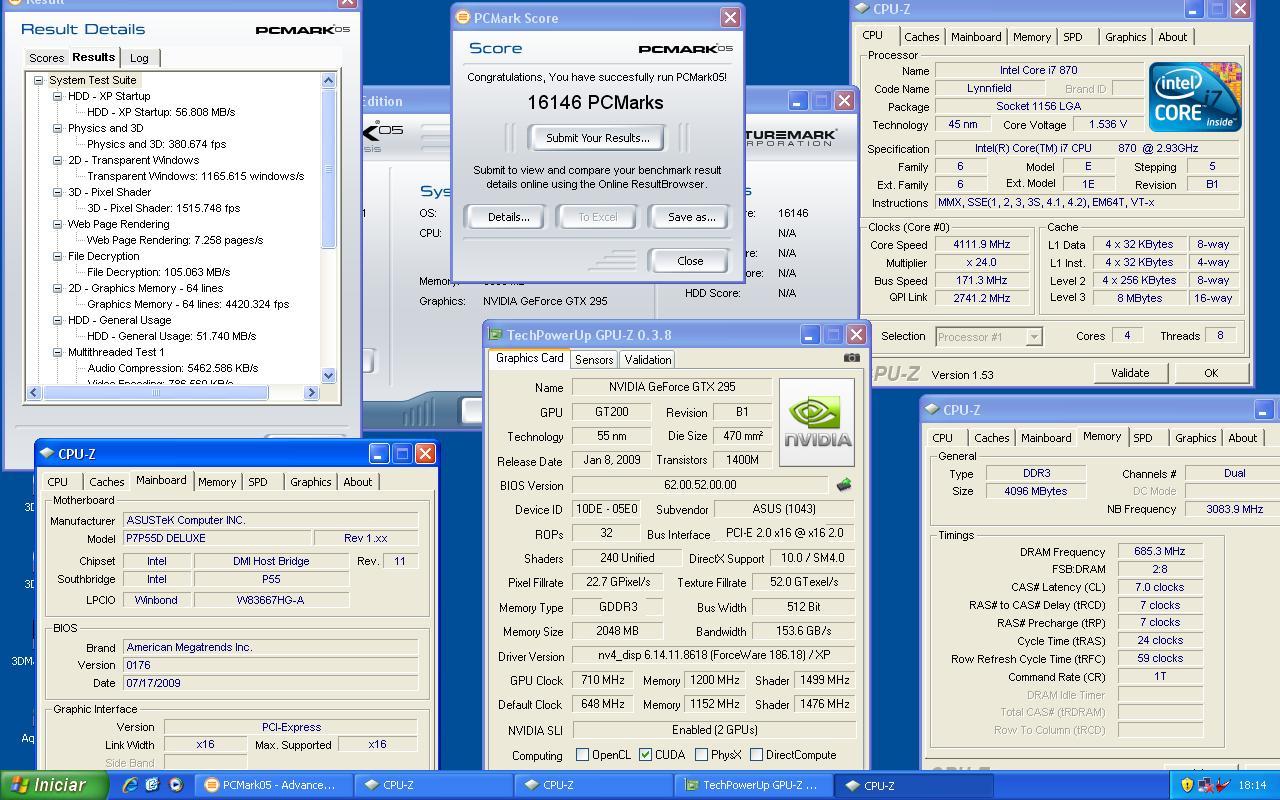Collapse the File Decryption node
The image size is (1280, 800).
(x=58, y=256)
